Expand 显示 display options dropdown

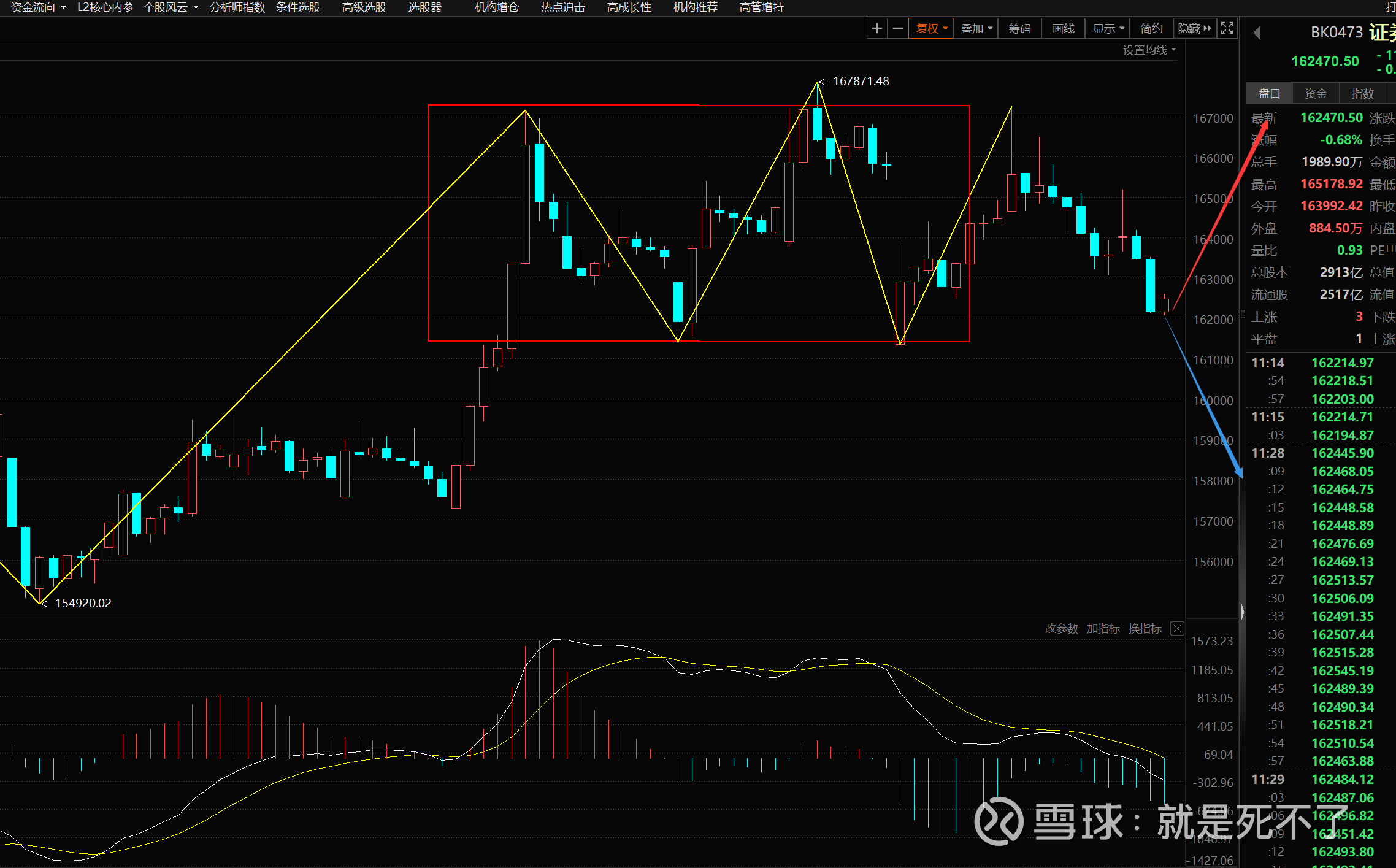point(1108,28)
